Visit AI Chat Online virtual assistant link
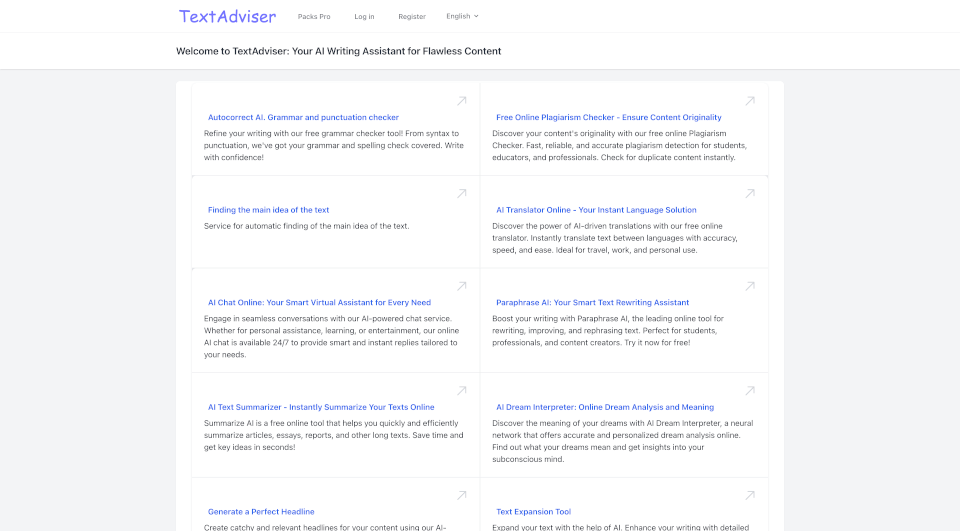Viewport: 960px width, 531px height. 319,303
